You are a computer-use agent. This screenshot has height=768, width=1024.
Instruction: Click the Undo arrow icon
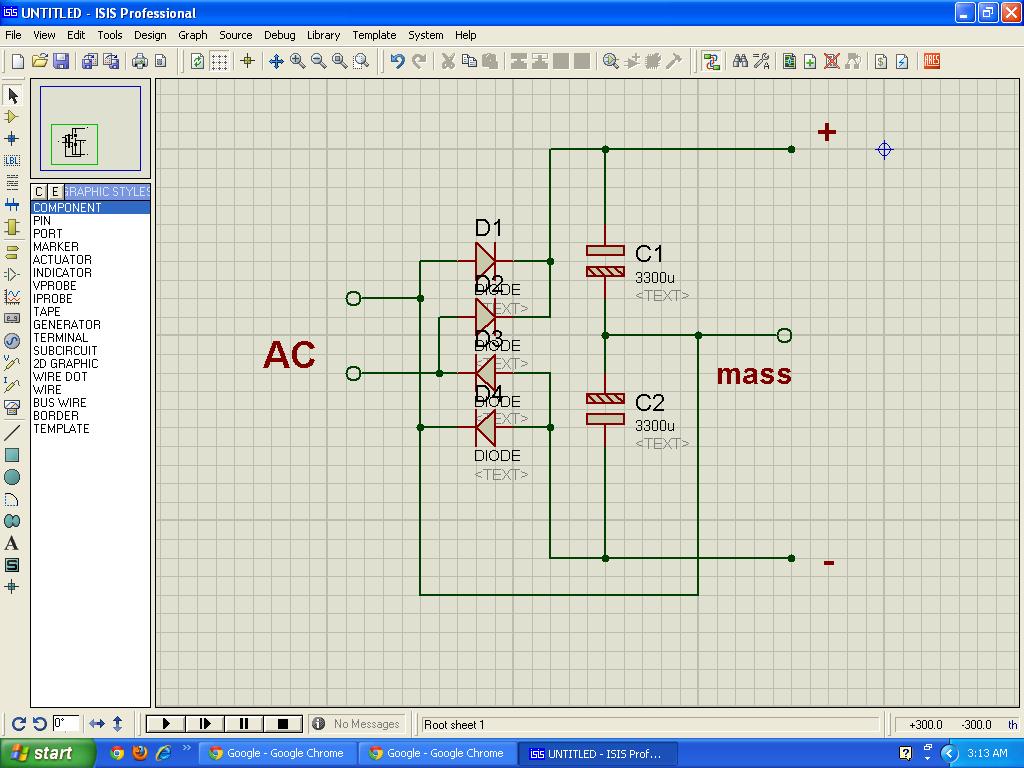397,61
